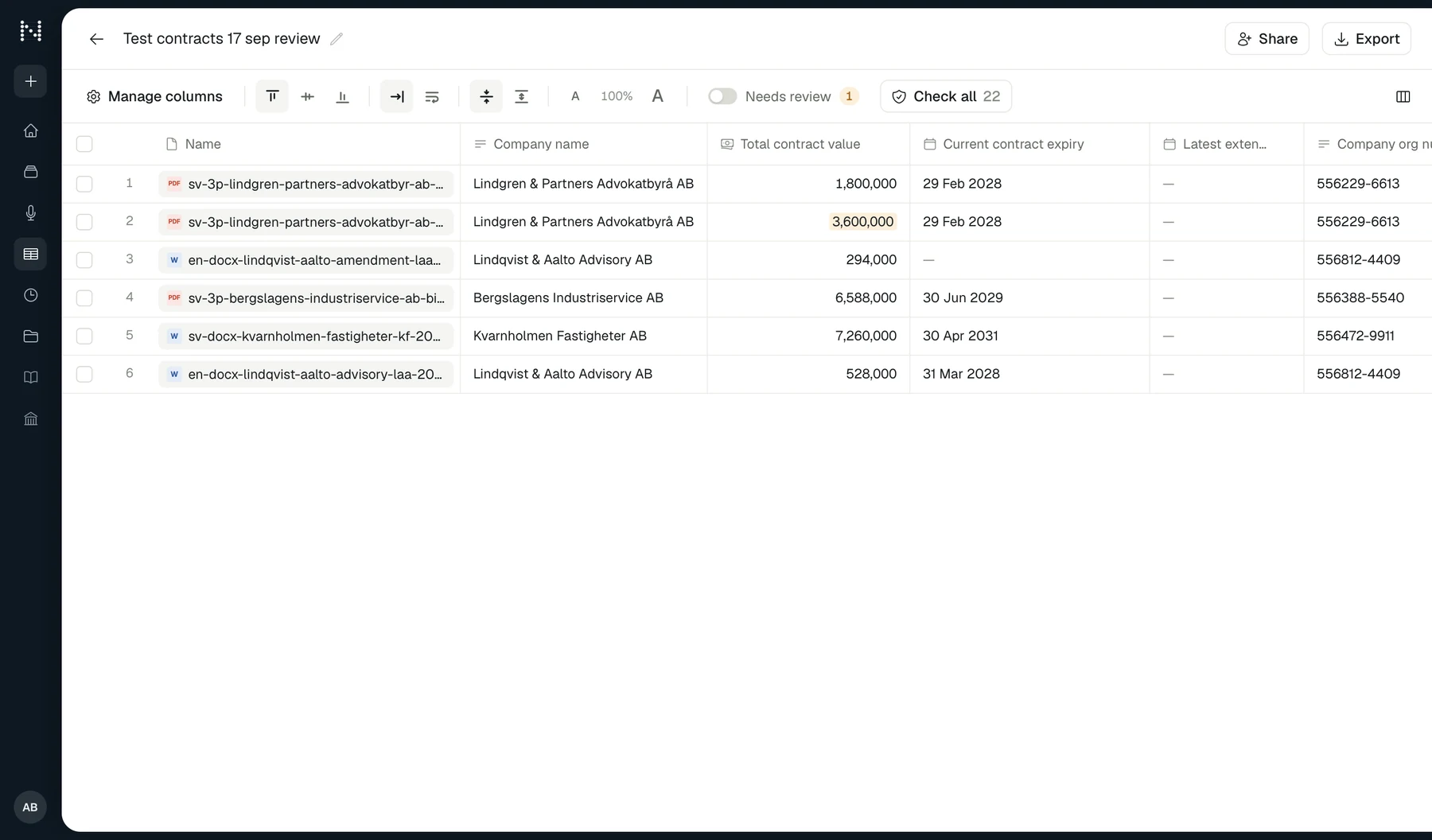This screenshot has height=840, width=1432.
Task: Open the user avatar AB
Action: point(30,807)
